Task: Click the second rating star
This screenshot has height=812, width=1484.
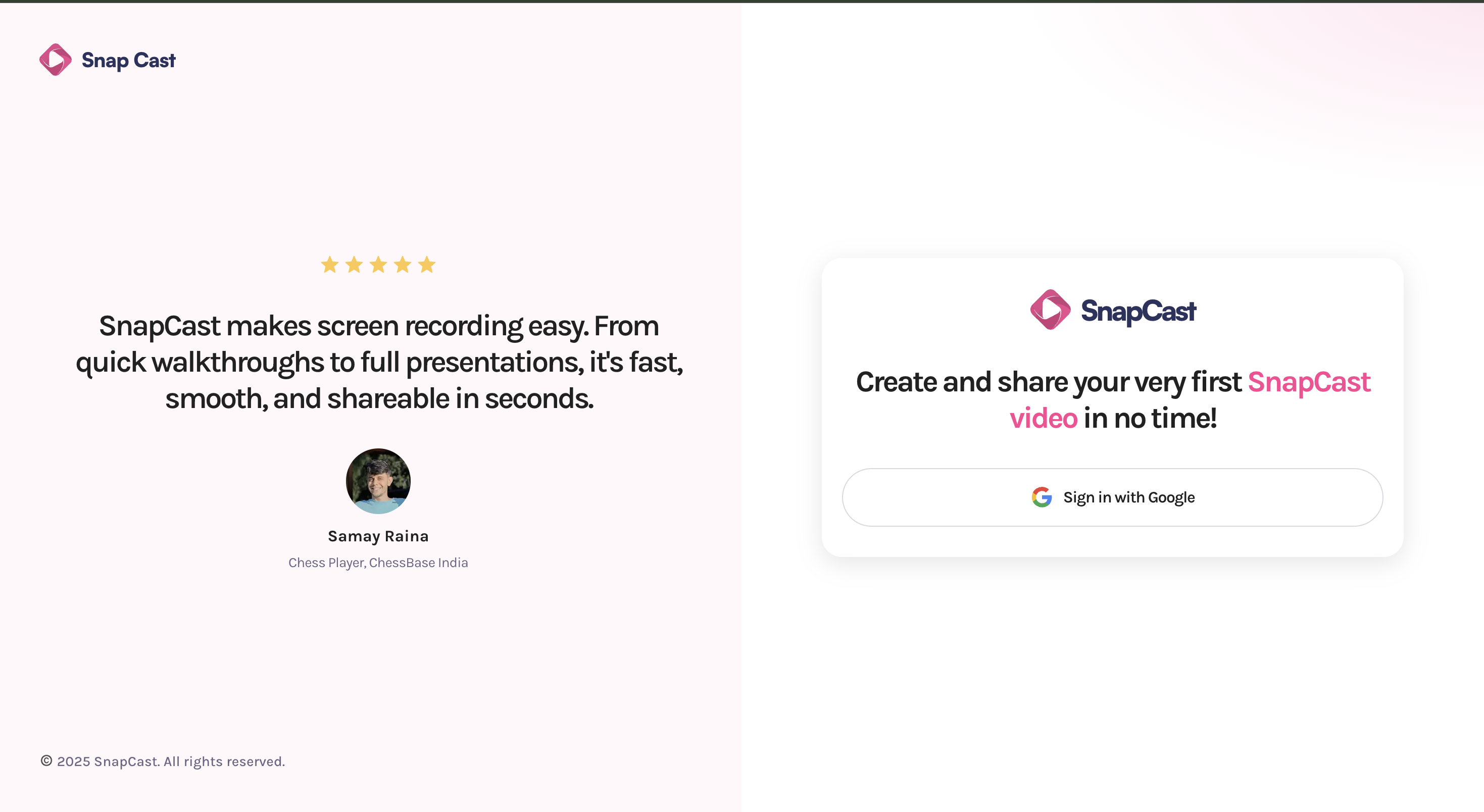Action: [x=354, y=265]
